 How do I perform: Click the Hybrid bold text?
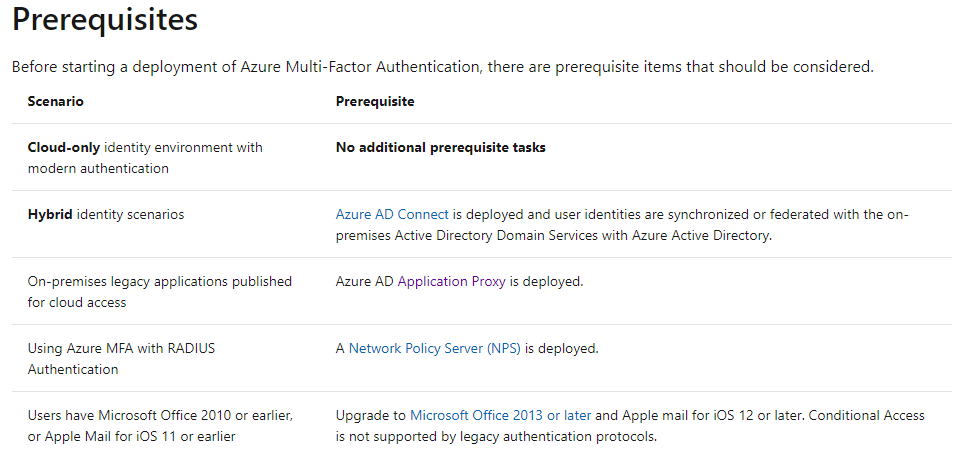50,214
